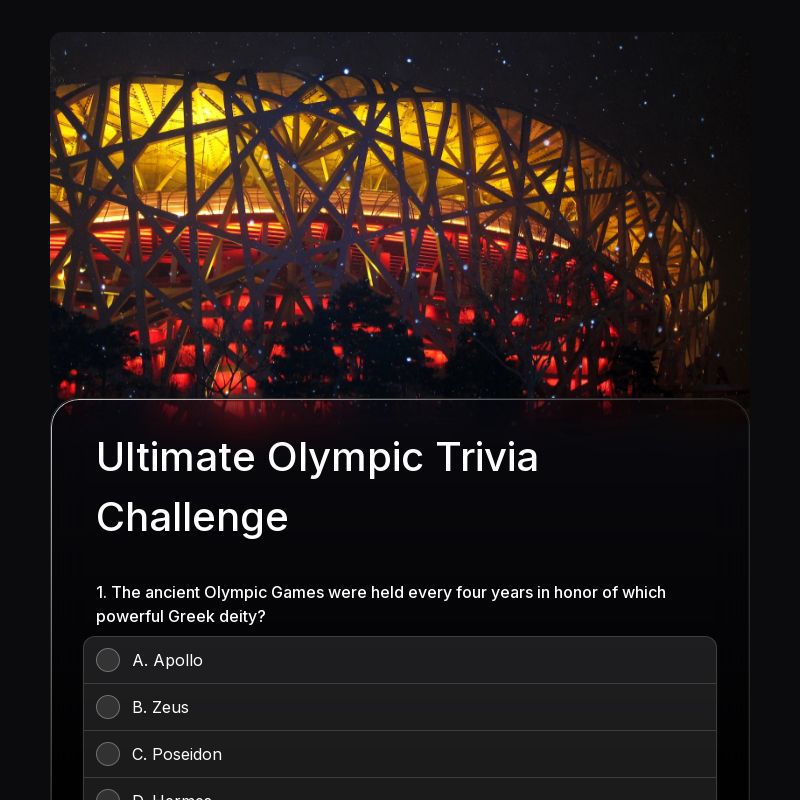
Task: Click the 'C. Poseidon' text label
Action: [x=177, y=754]
